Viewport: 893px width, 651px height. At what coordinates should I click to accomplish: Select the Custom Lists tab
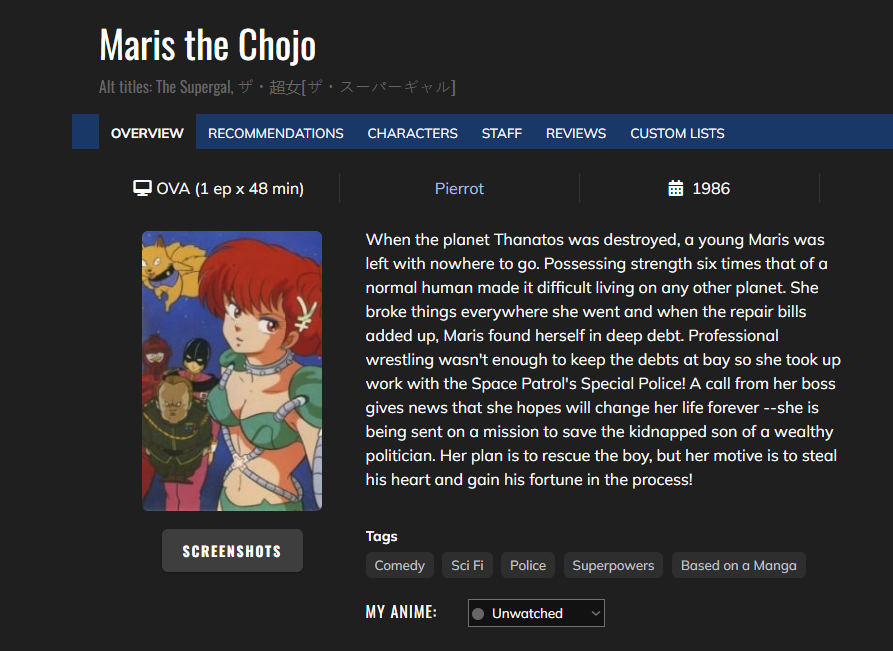pyautogui.click(x=677, y=133)
